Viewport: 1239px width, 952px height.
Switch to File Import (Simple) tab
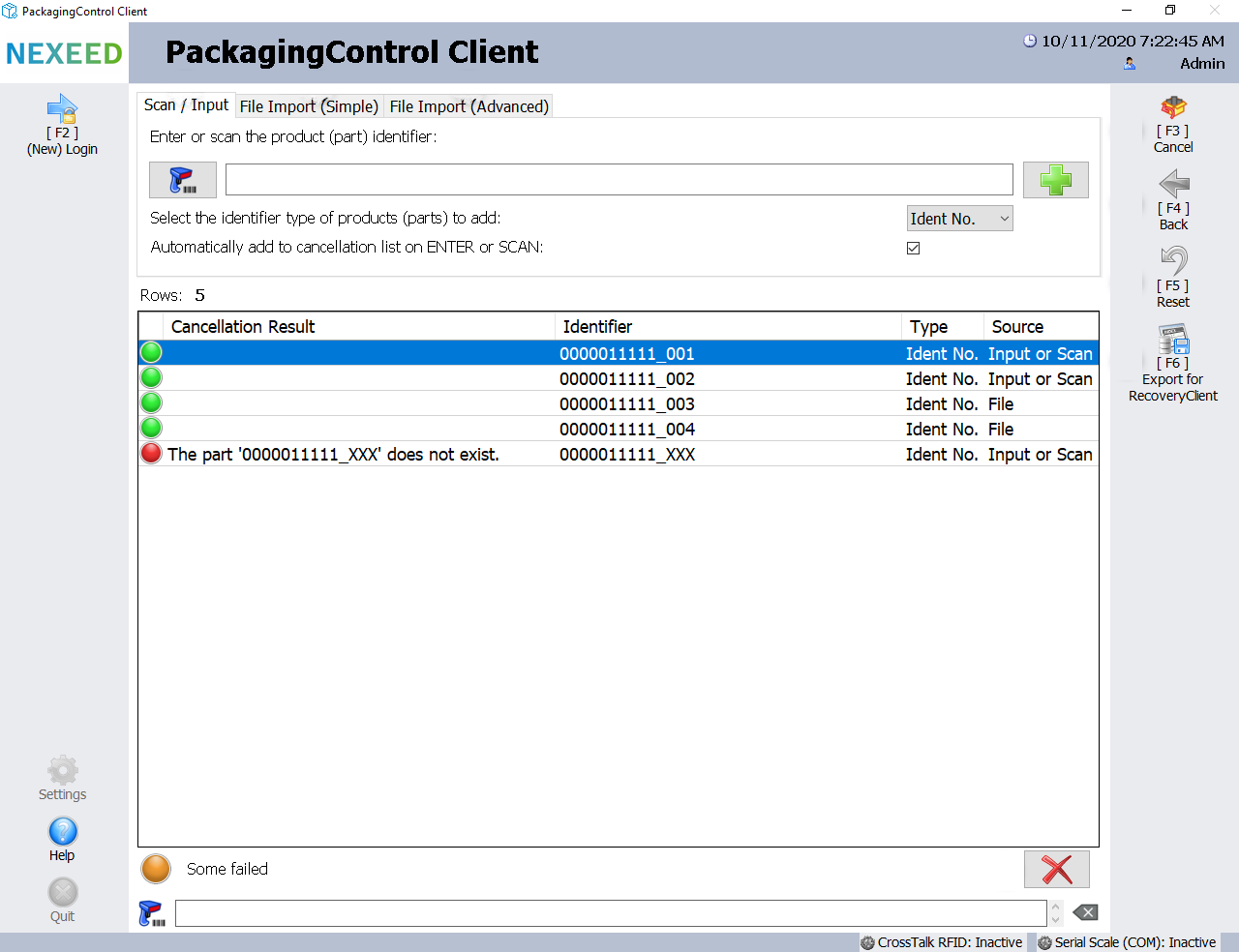309,106
